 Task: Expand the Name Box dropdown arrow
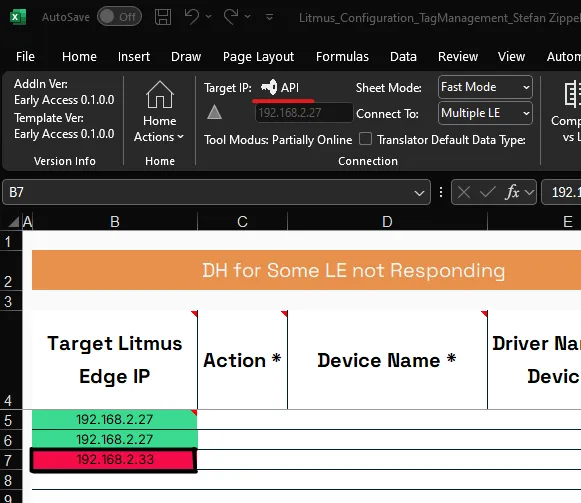pos(419,193)
